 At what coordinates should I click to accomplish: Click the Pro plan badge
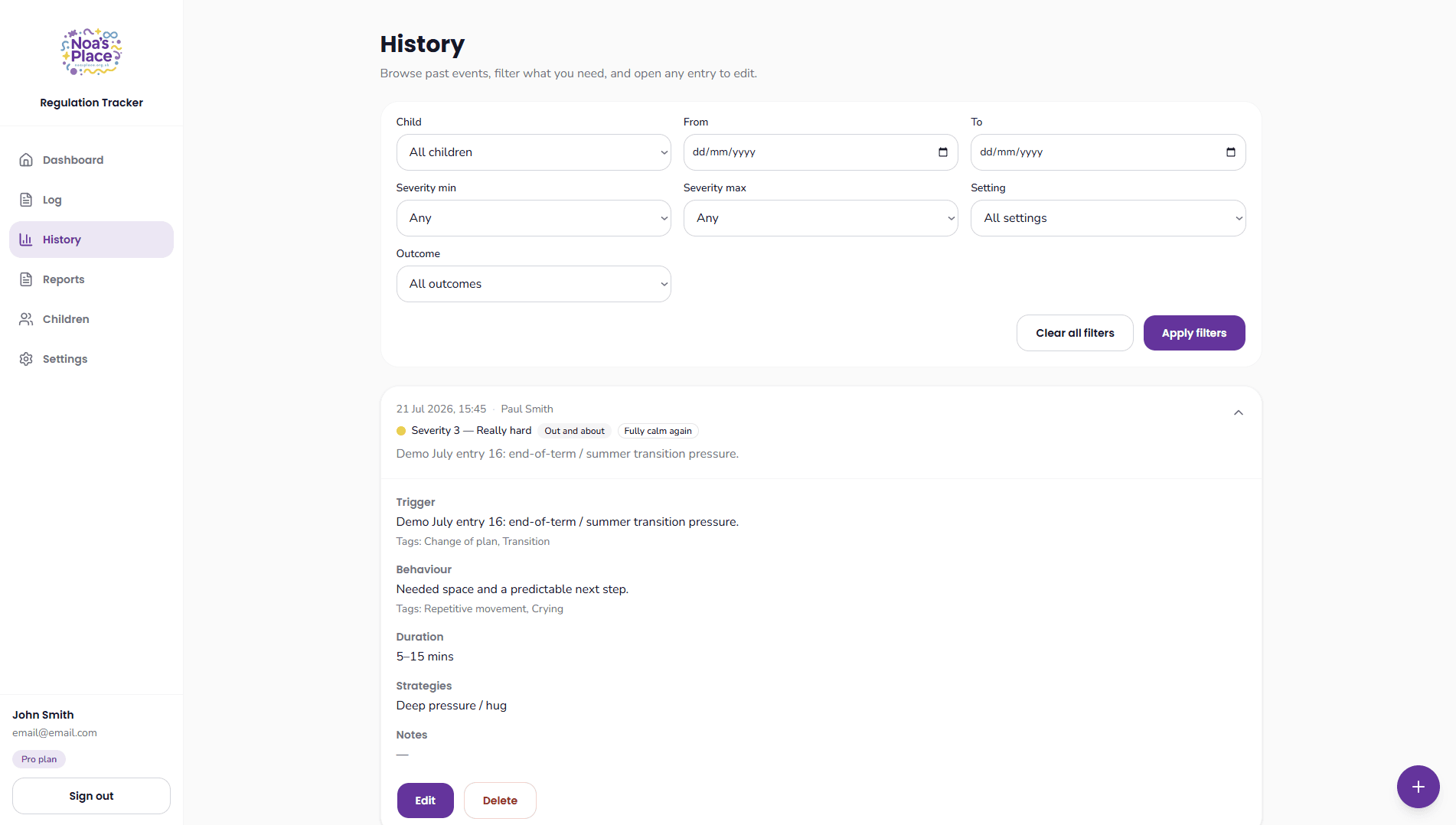point(39,759)
